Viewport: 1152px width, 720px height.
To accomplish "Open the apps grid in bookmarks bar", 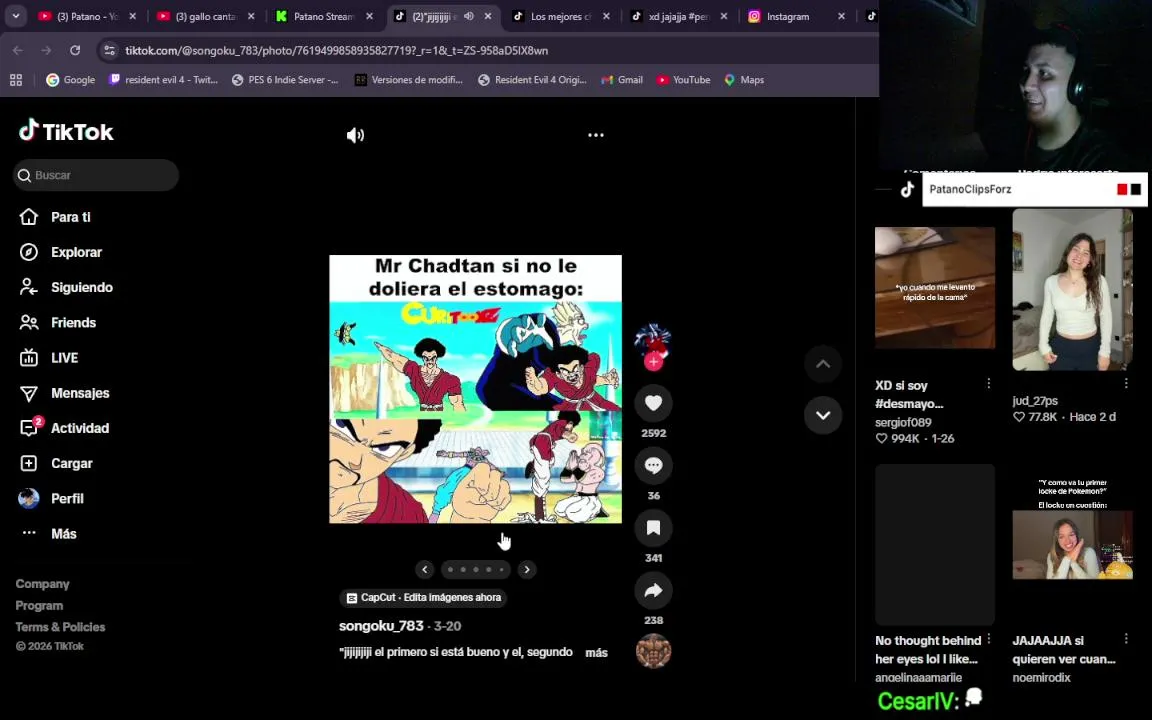I will pos(15,80).
